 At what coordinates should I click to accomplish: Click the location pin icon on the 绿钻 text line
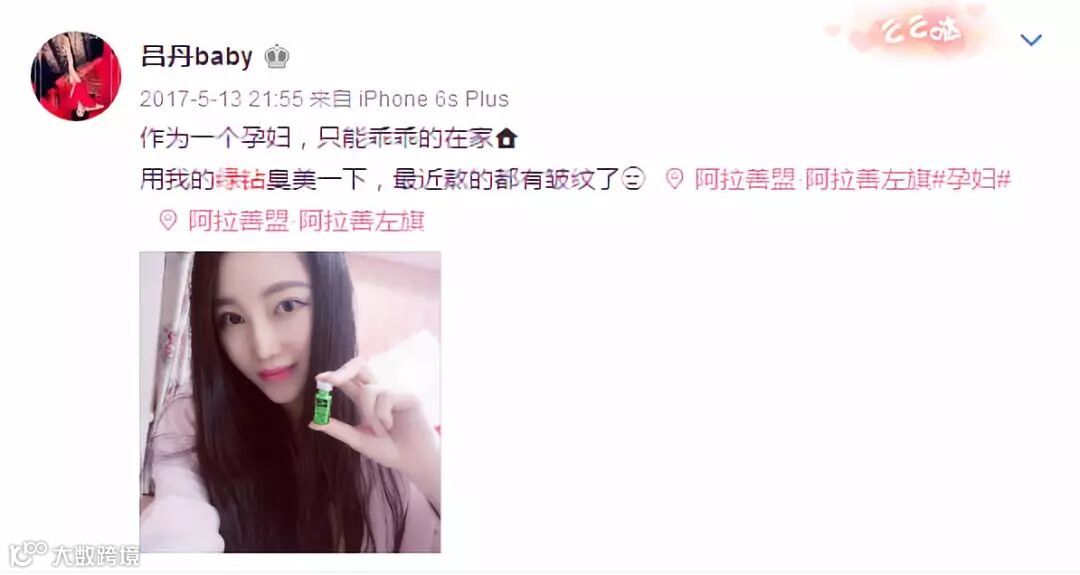point(674,180)
